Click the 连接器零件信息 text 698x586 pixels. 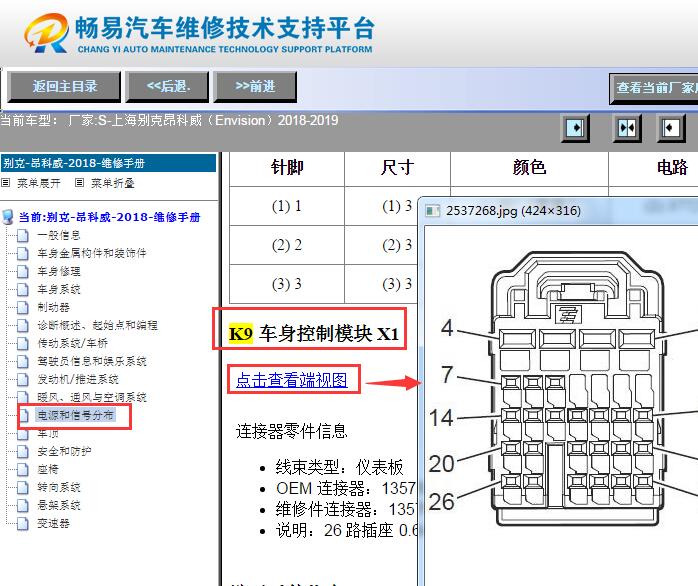click(x=292, y=431)
